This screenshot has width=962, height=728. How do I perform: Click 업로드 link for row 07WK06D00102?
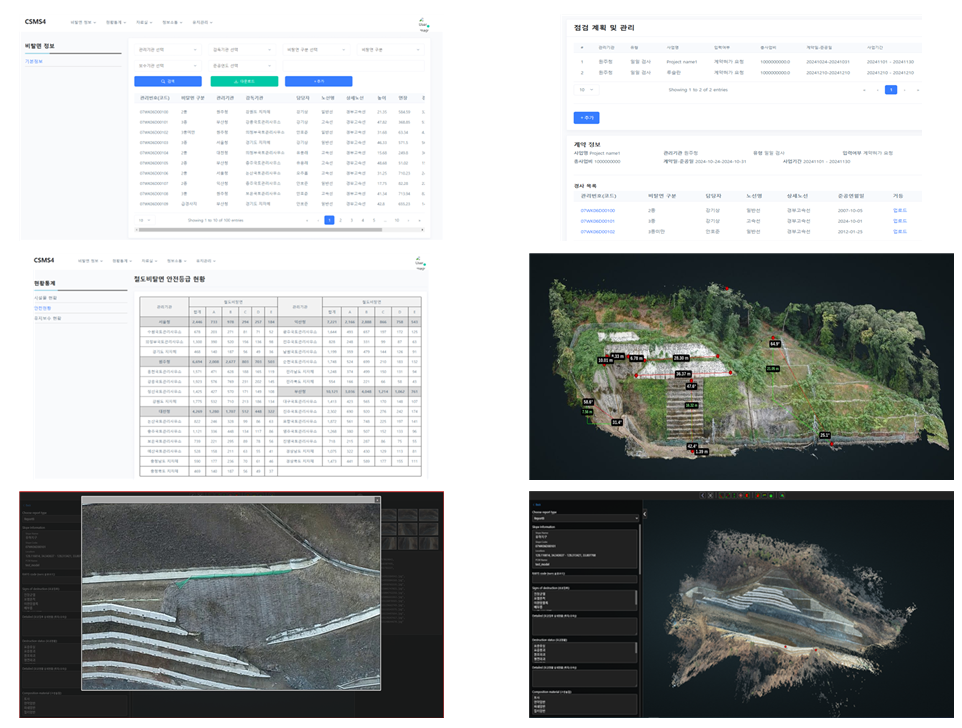coord(899,231)
